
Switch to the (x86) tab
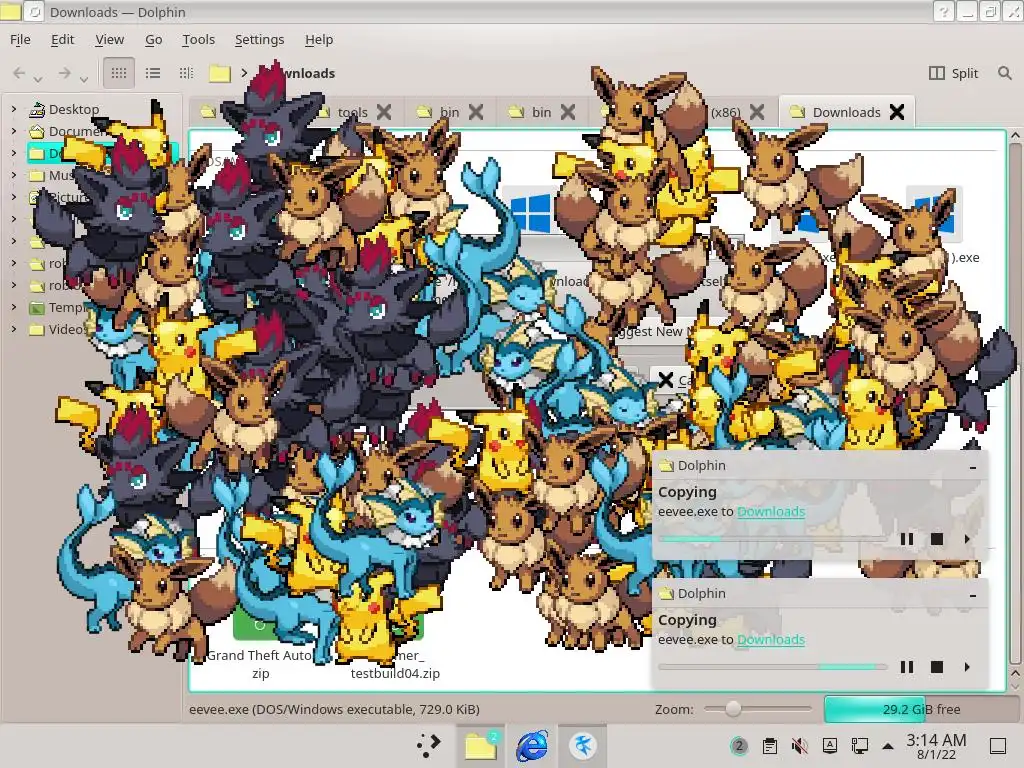tap(725, 112)
